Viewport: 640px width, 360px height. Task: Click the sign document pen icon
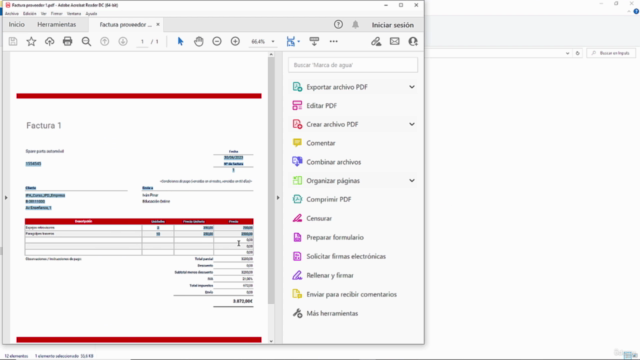pos(376,41)
